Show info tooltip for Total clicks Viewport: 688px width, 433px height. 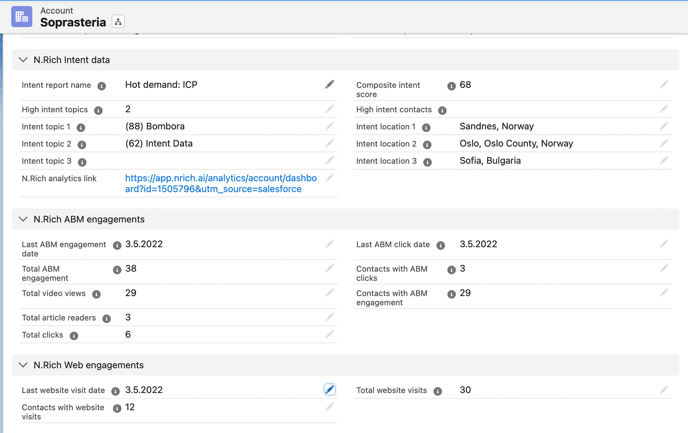pos(74,336)
